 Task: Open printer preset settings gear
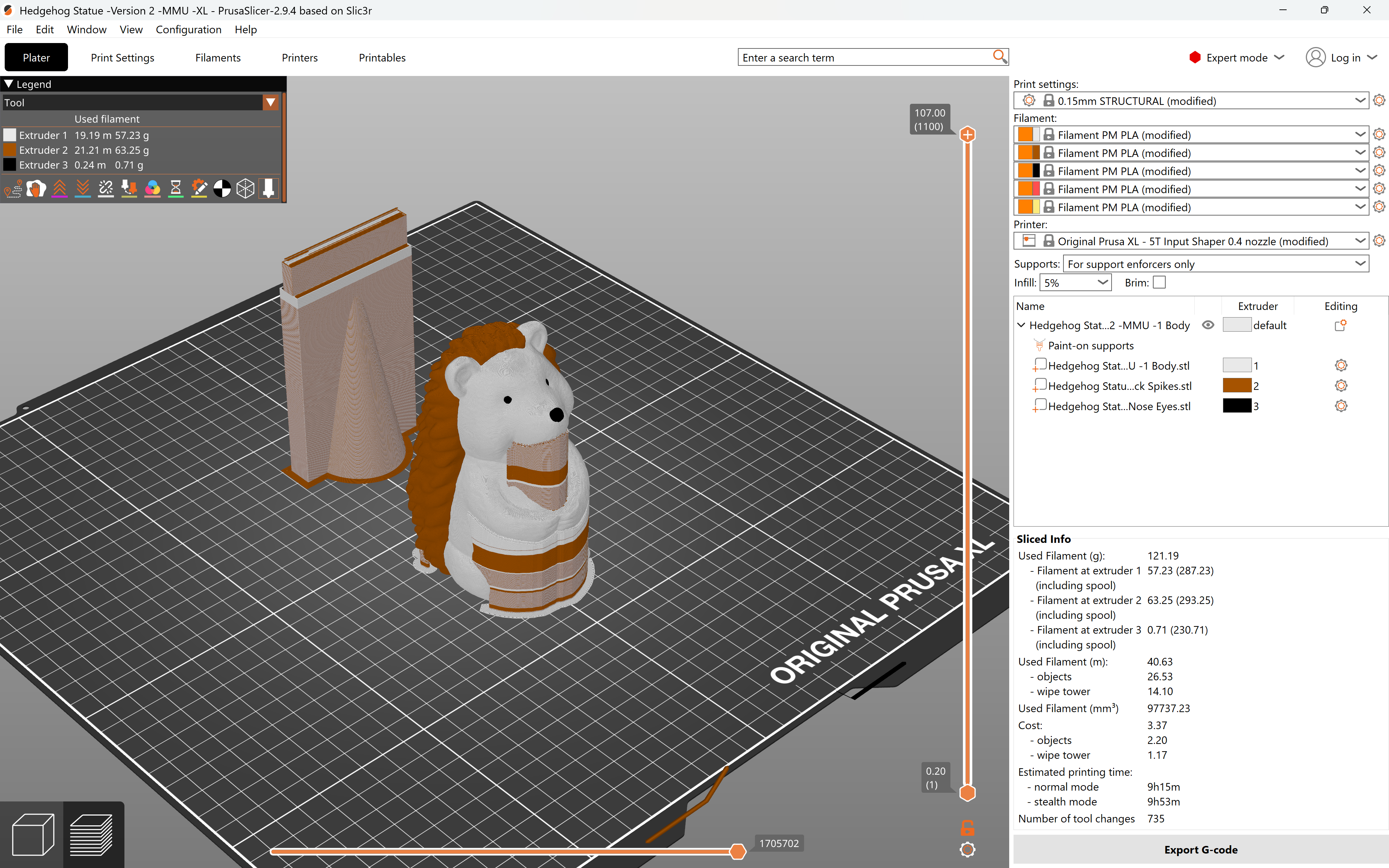point(1379,241)
